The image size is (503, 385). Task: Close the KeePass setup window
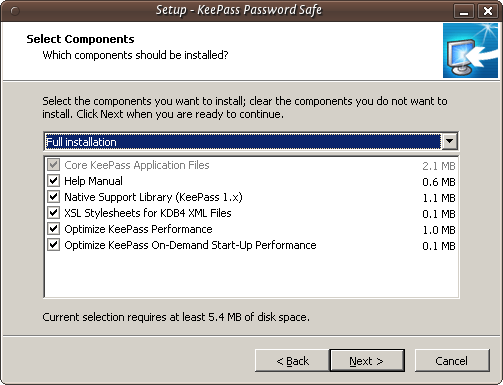point(488,11)
